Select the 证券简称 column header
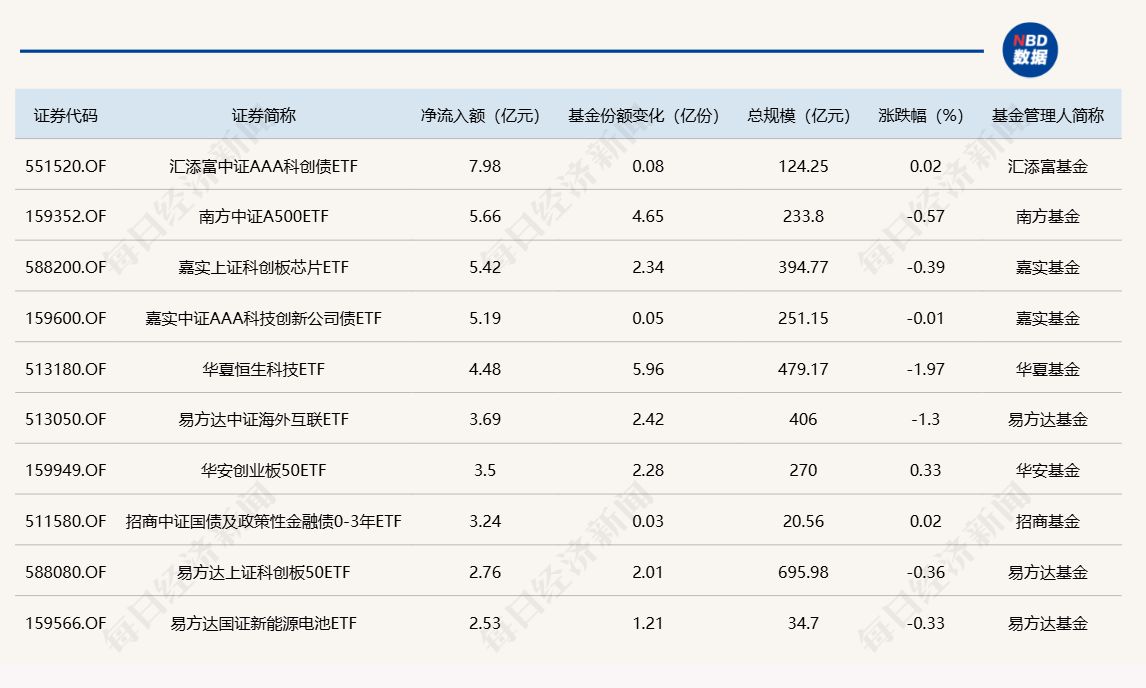 click(x=264, y=116)
